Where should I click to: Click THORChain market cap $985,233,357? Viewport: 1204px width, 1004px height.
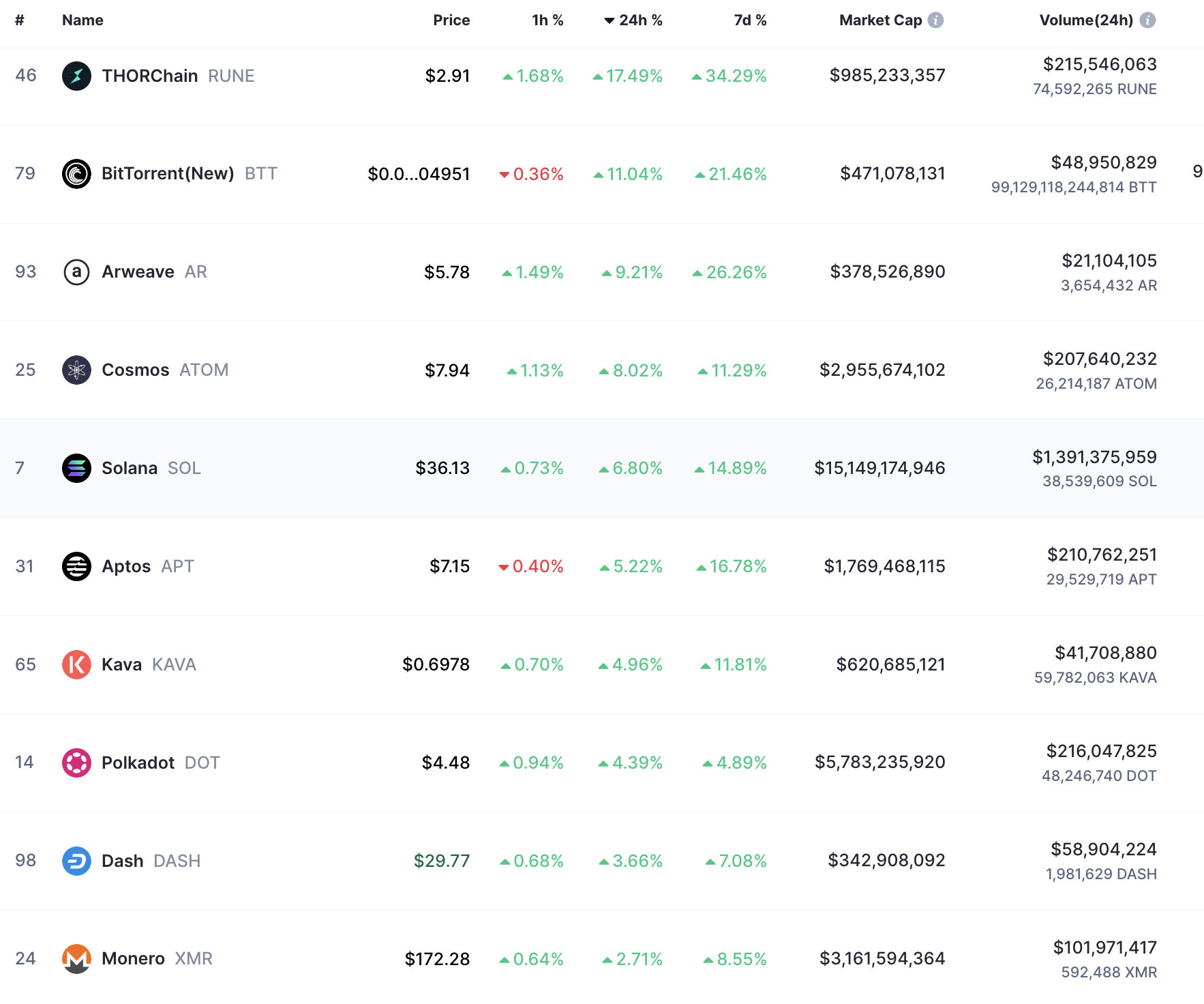click(887, 75)
